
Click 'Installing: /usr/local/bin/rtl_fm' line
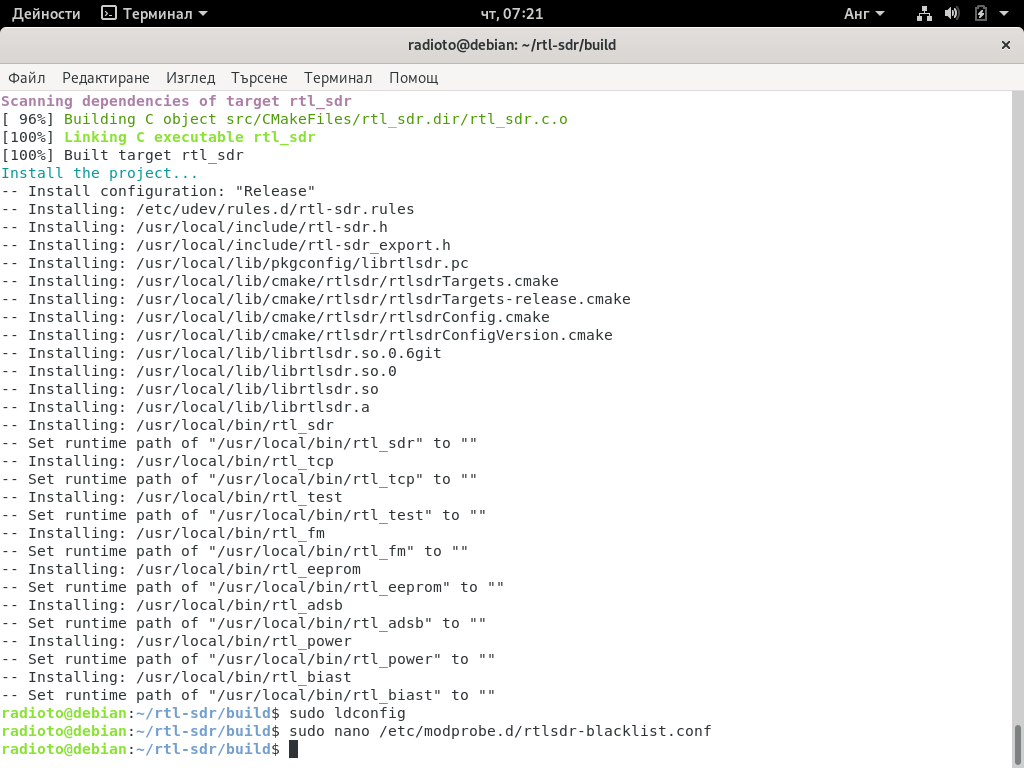point(163,534)
